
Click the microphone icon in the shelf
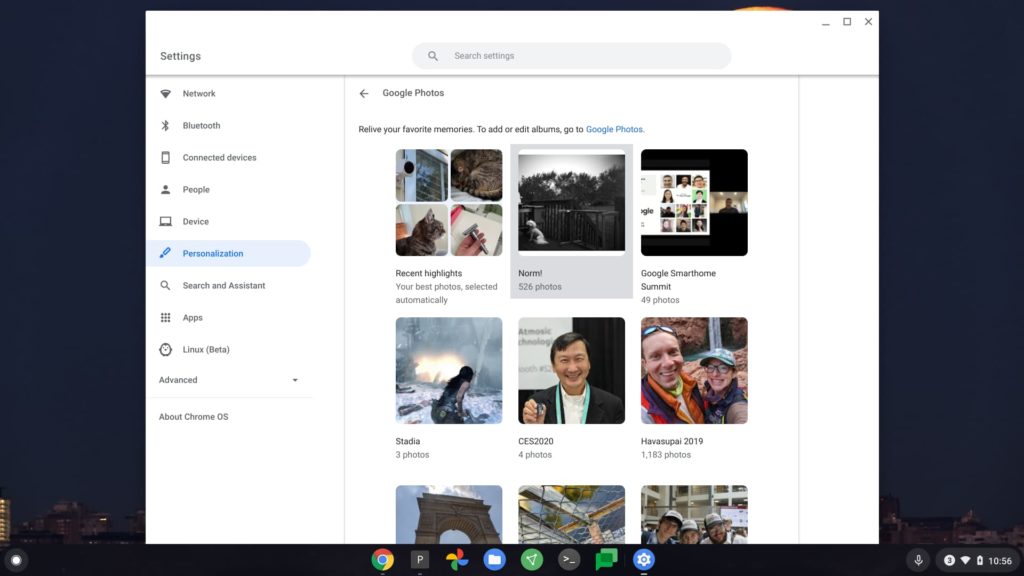click(918, 560)
